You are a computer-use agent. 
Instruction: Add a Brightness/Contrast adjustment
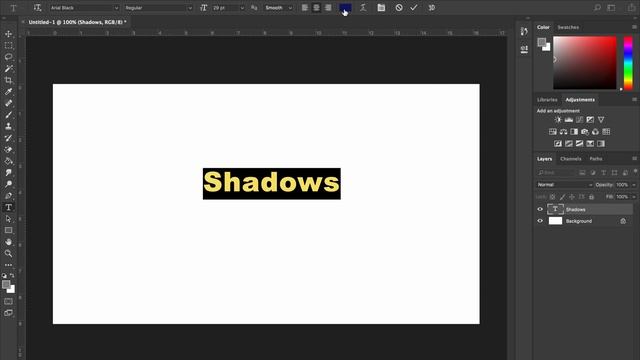click(558, 120)
